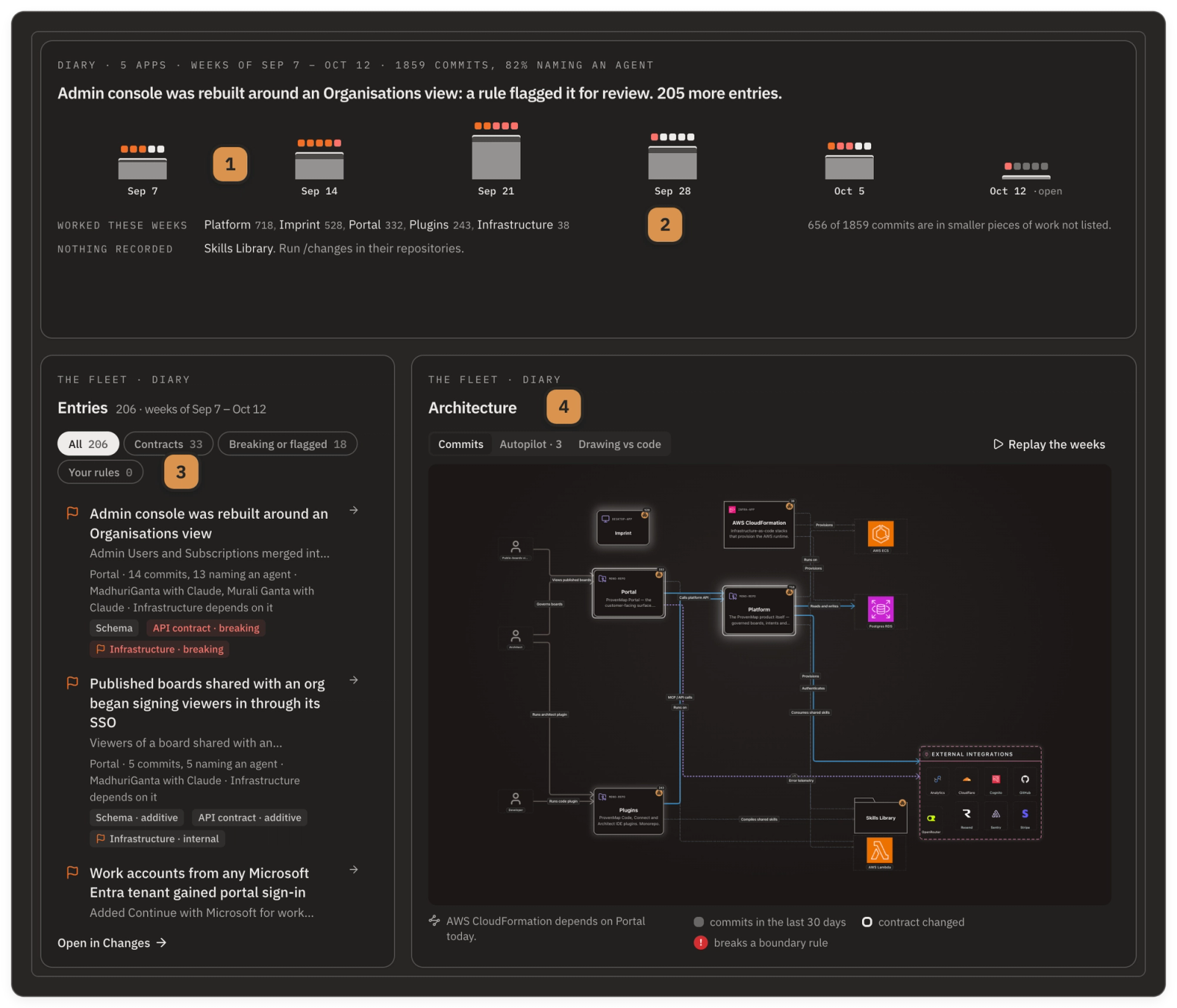
Task: Select the GitHub integration icon
Action: point(1025,780)
